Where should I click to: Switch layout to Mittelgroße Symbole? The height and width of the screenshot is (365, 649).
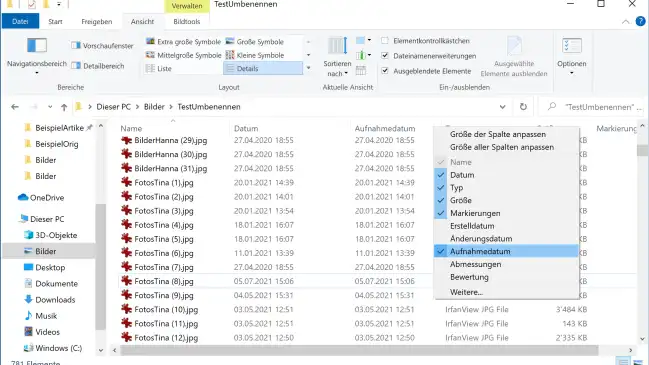183,55
